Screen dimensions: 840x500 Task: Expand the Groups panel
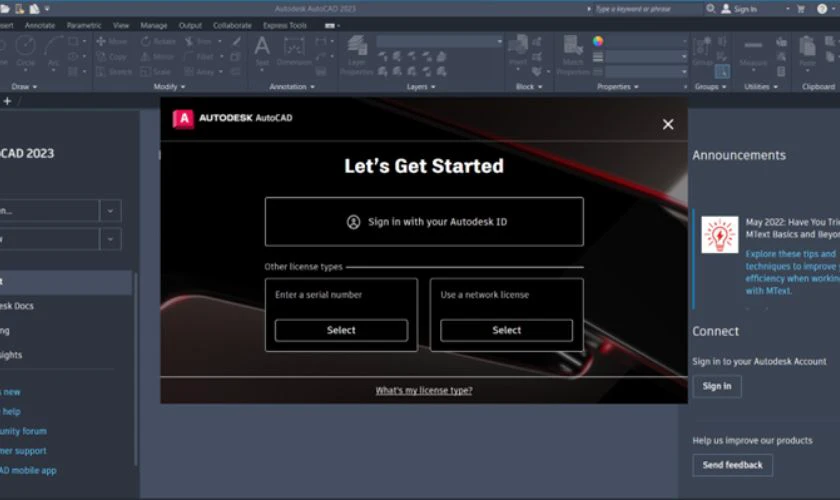click(710, 86)
